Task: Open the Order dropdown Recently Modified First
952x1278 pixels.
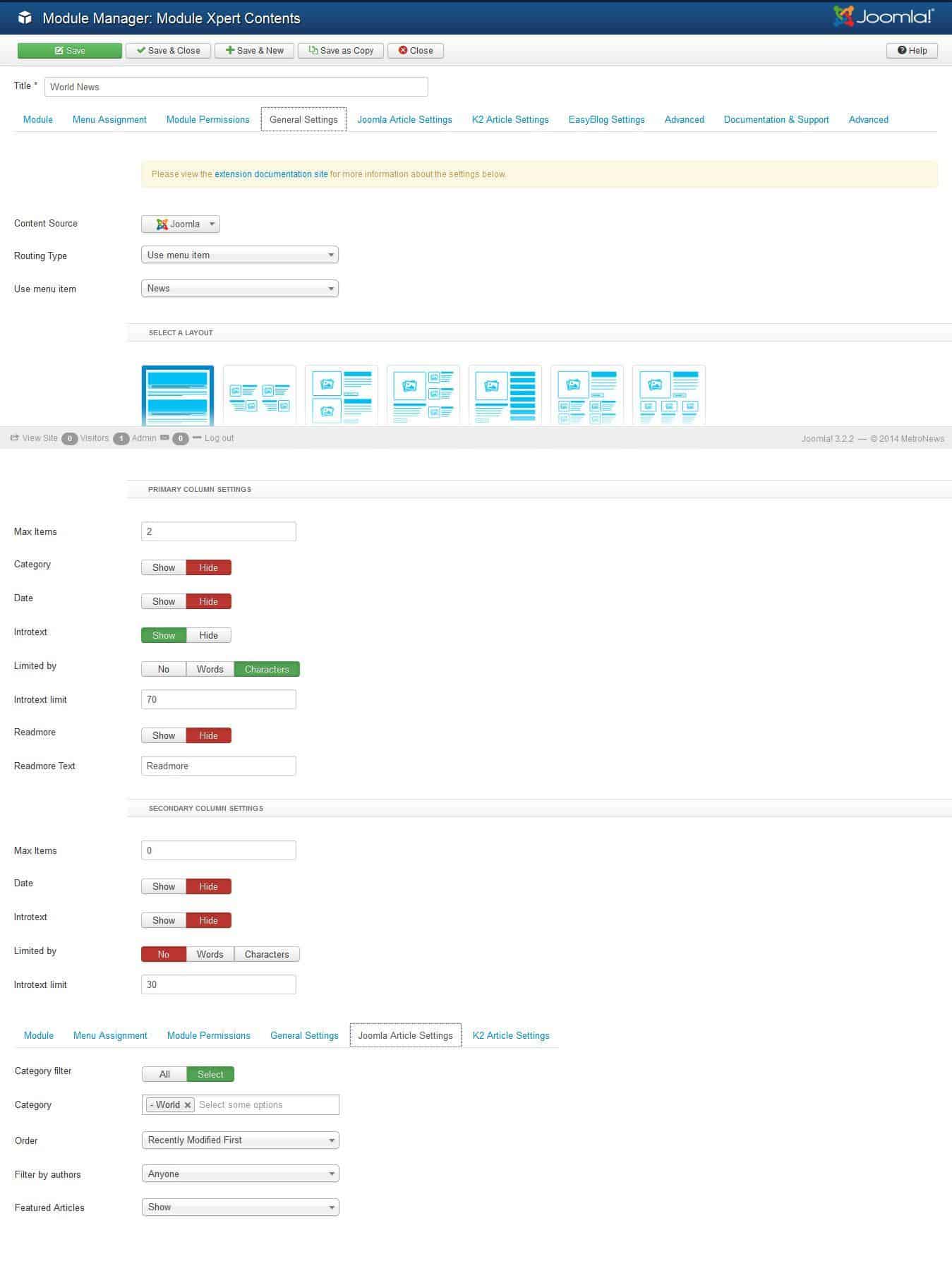Action: 241,1140
